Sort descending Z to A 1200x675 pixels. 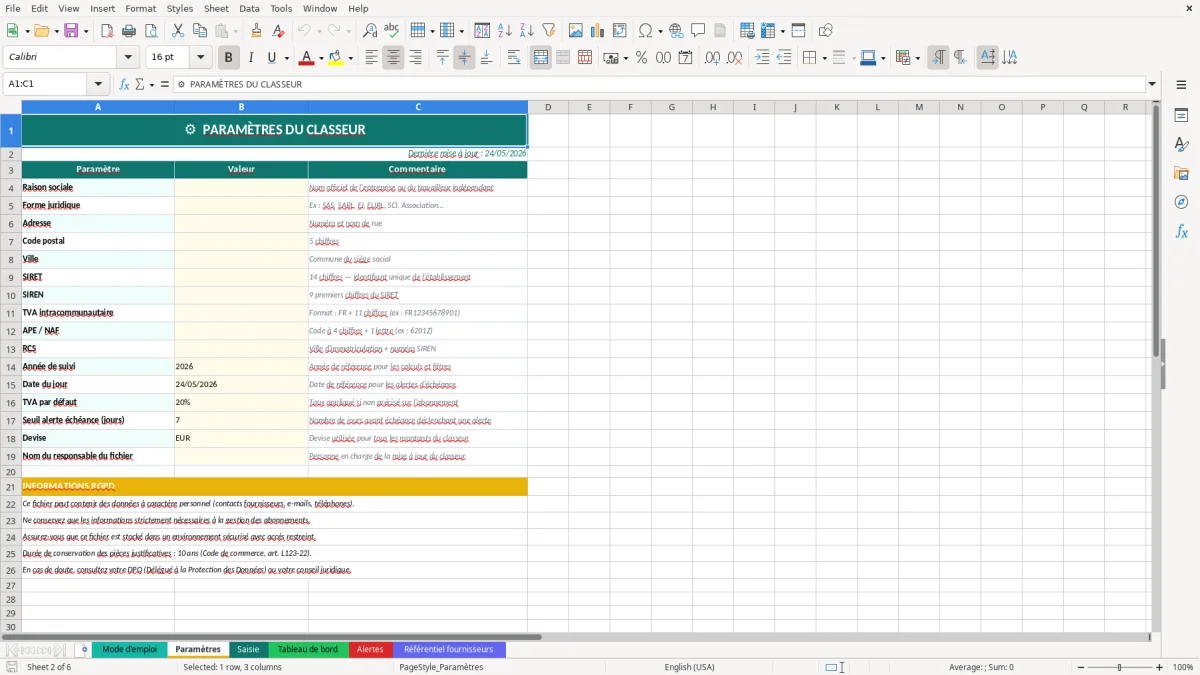tap(526, 31)
